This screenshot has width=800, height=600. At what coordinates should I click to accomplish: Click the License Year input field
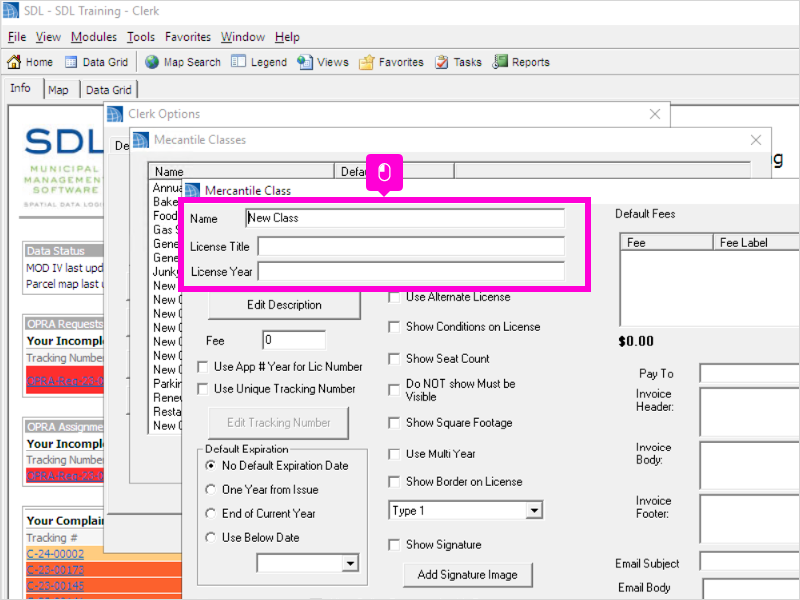411,271
